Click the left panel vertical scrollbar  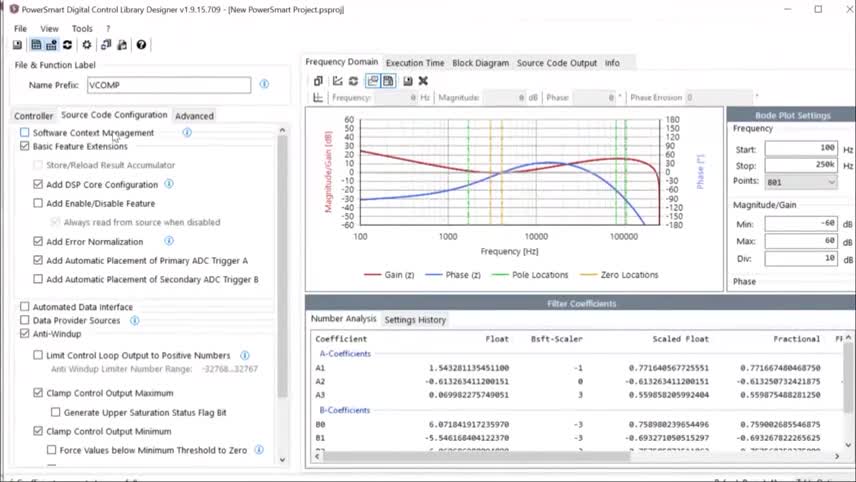click(282, 250)
